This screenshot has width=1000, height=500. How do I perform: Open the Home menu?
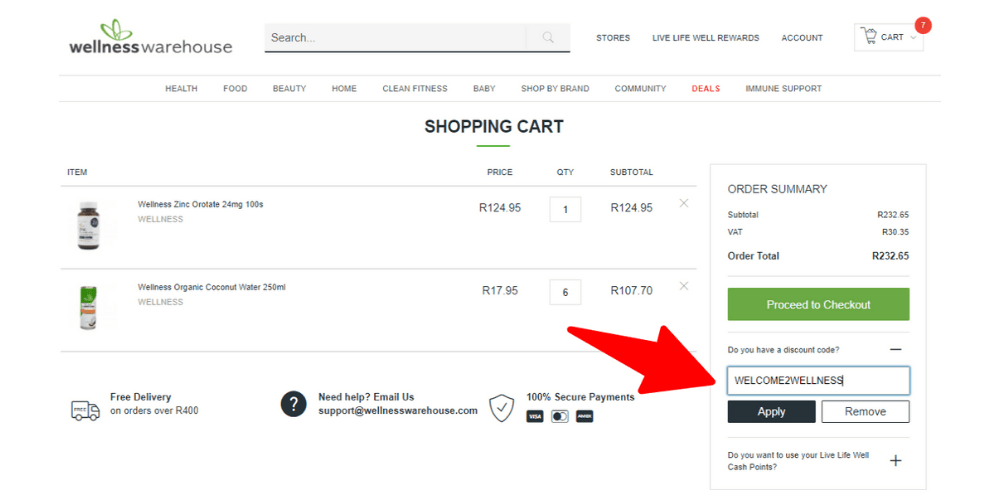point(344,89)
